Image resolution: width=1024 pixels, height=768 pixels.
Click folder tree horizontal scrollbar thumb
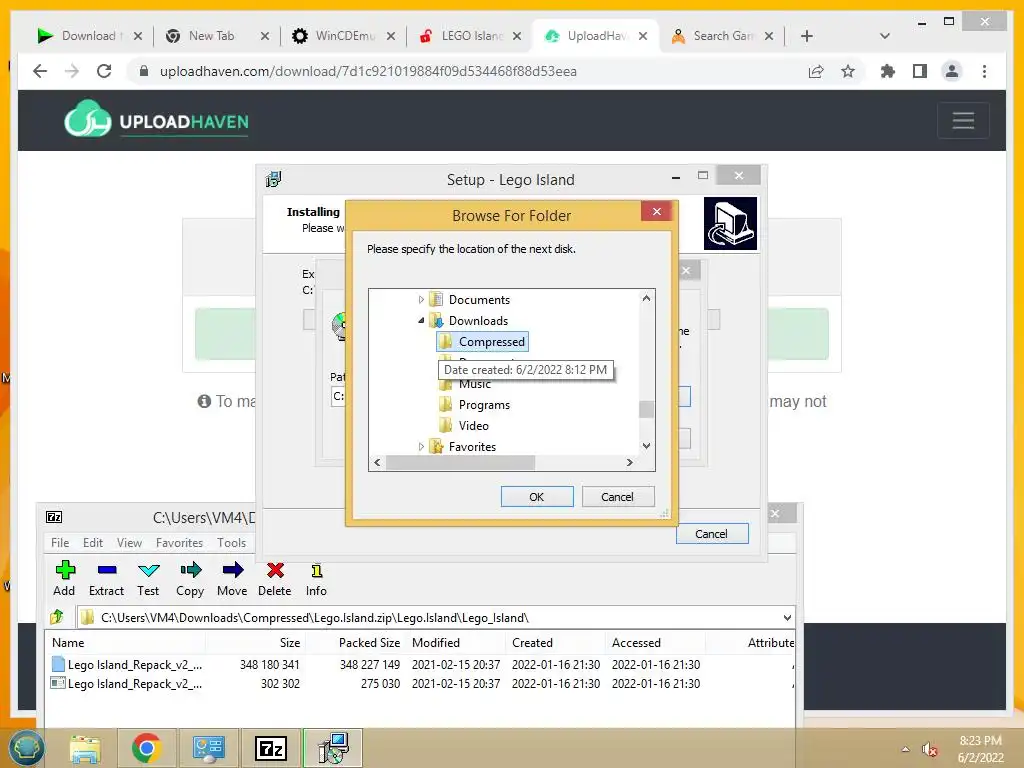[460, 462]
